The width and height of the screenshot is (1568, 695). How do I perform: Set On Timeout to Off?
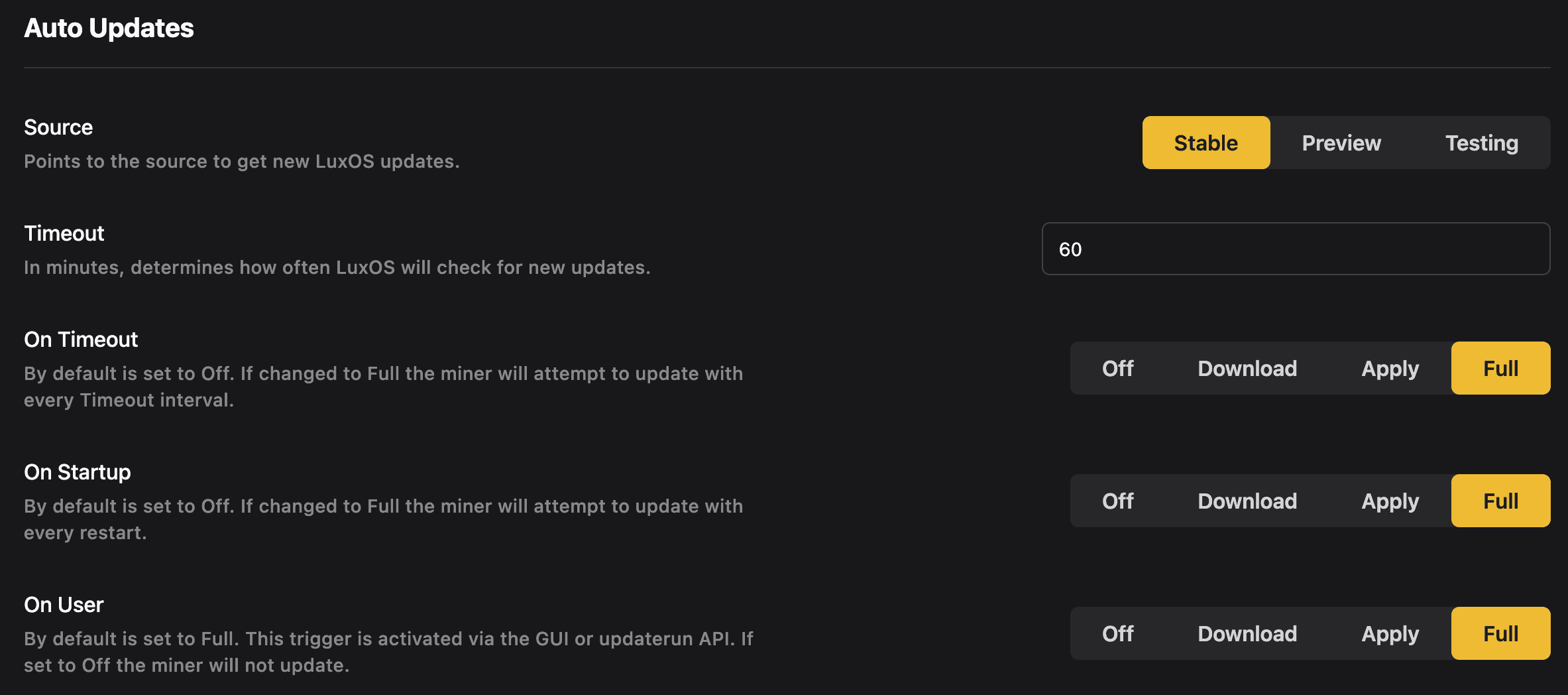point(1117,368)
